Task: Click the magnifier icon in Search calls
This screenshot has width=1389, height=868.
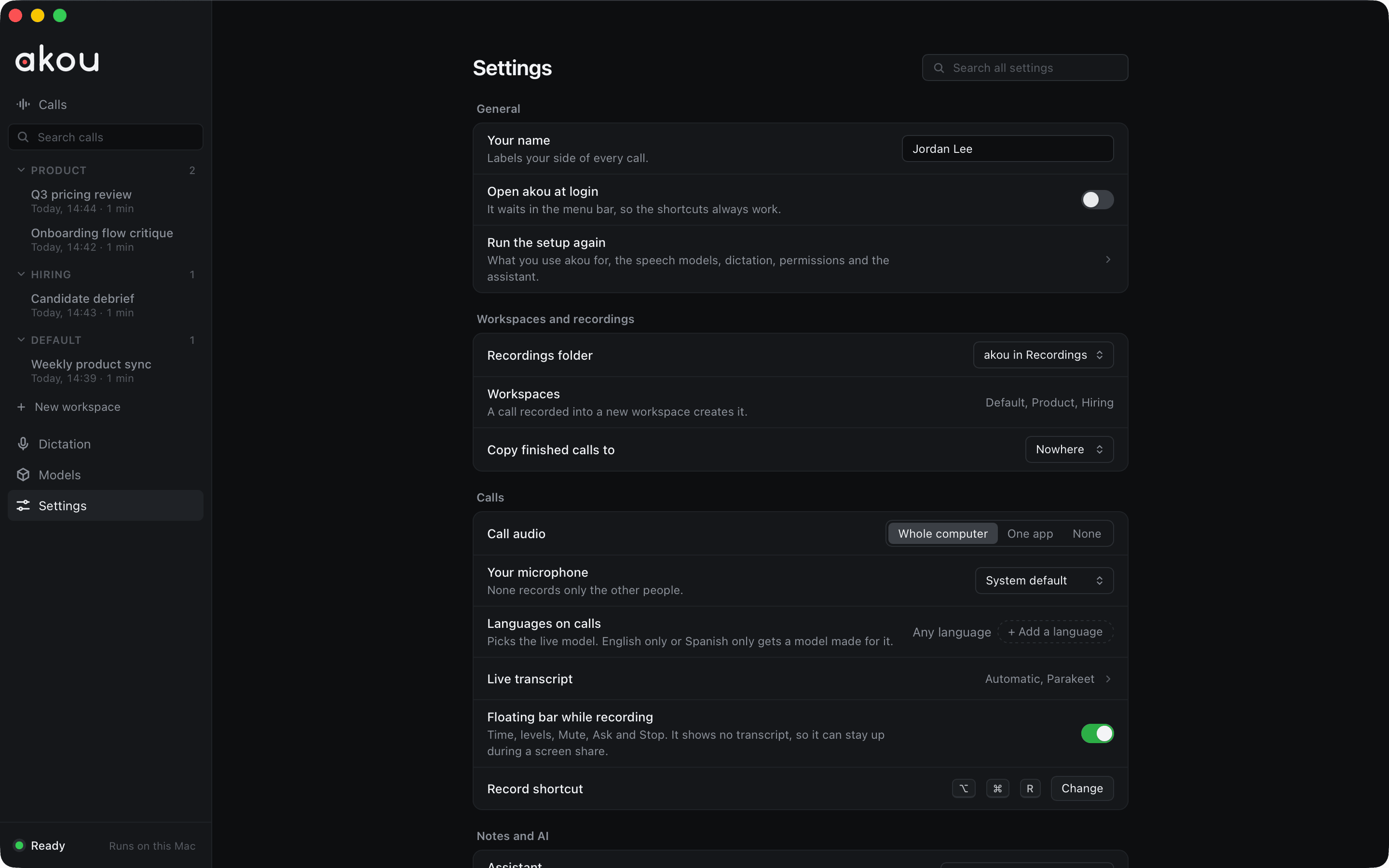Action: tap(23, 136)
